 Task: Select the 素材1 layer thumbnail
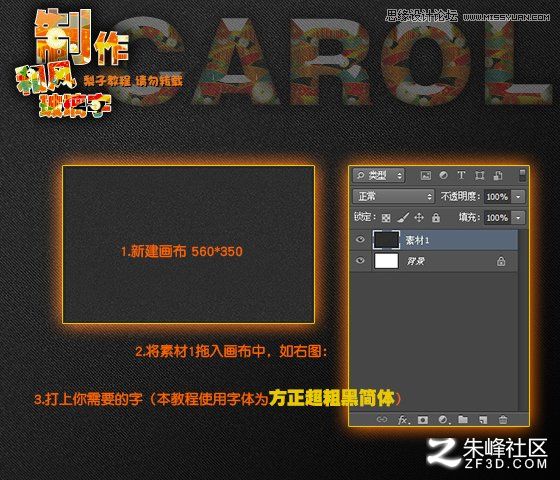(x=386, y=239)
